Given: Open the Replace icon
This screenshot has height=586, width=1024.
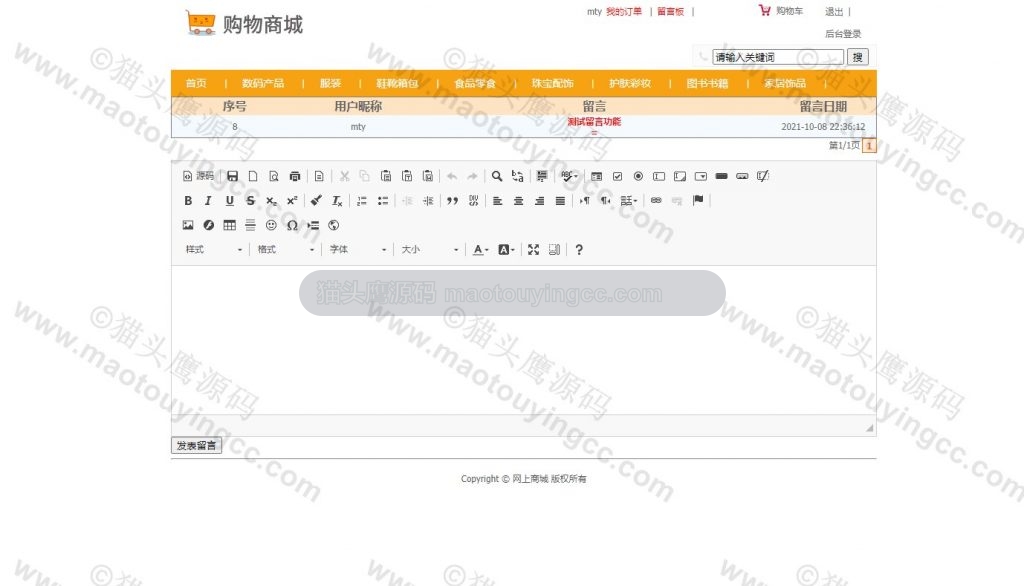Looking at the screenshot, I should 518,176.
